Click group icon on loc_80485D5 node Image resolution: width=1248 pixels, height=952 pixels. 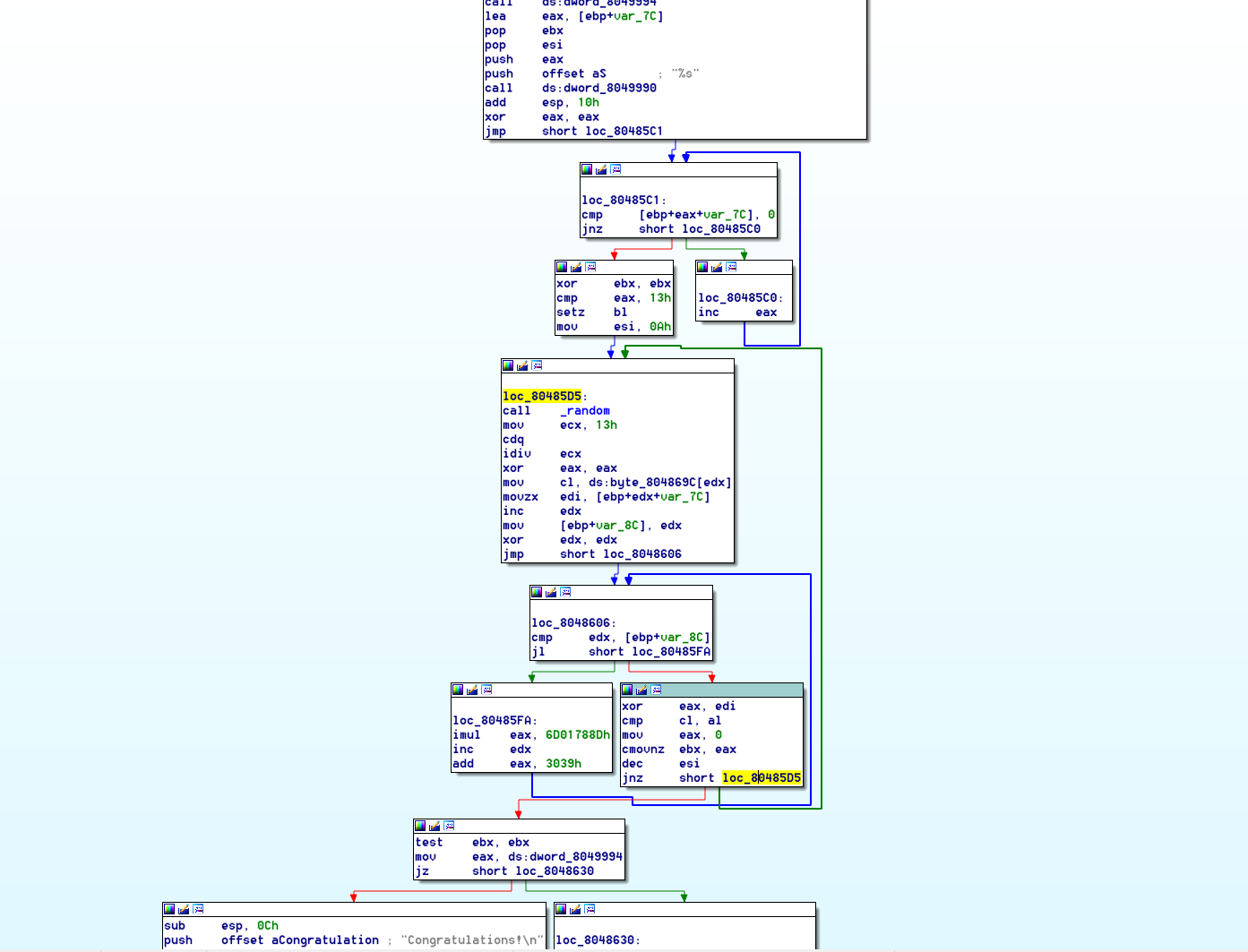537,365
